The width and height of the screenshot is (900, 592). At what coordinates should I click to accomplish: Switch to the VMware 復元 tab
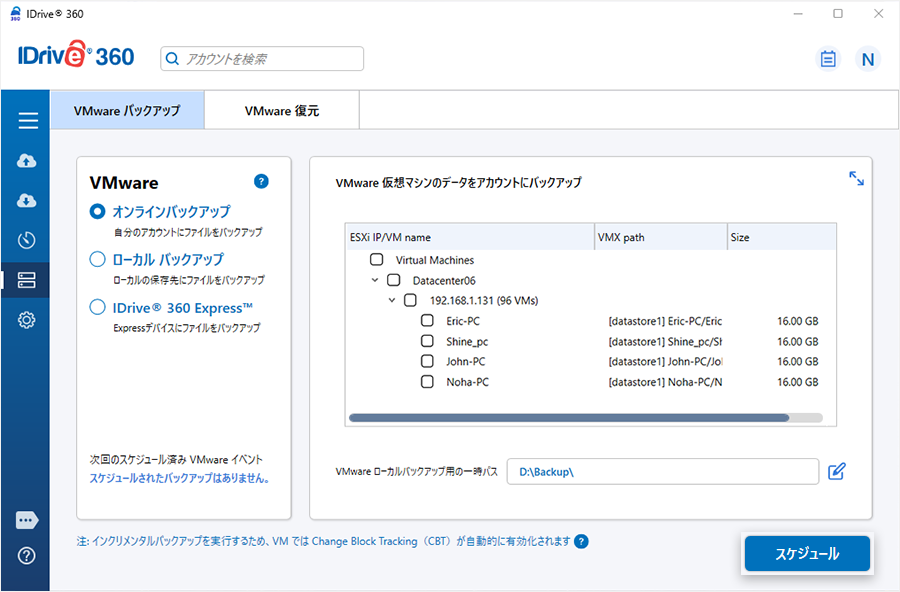[281, 111]
